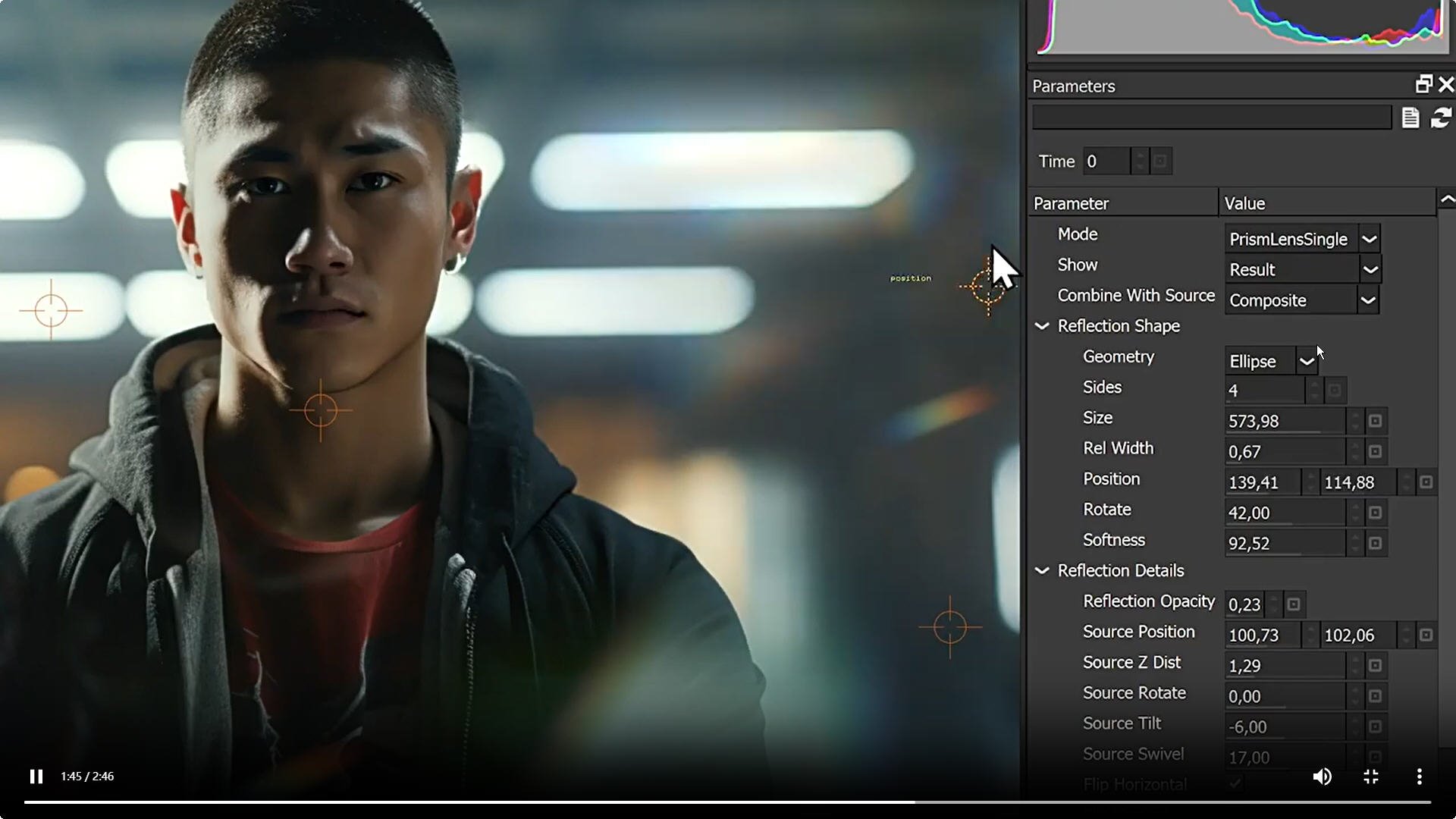Collapse the Reflection Details group
This screenshot has width=1456, height=819.
1042,570
